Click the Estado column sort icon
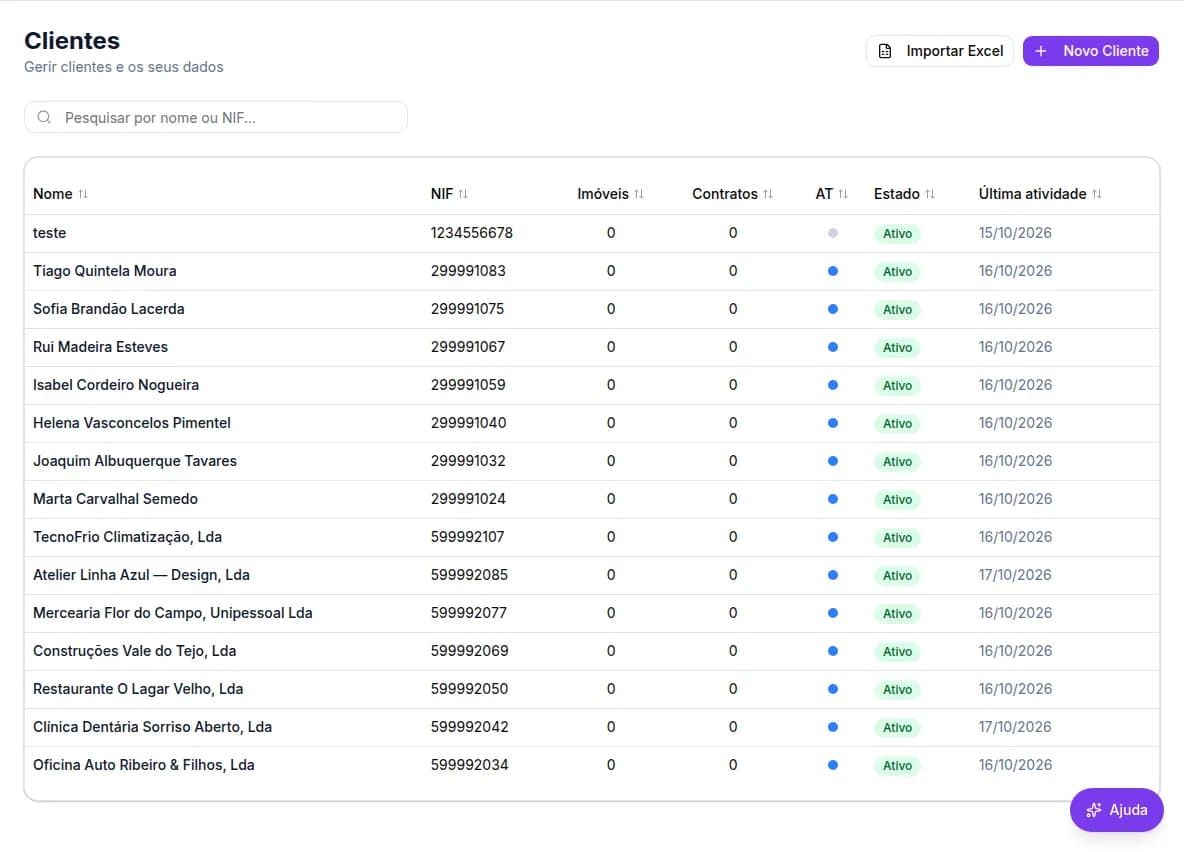Image resolution: width=1184 pixels, height=852 pixels. point(930,194)
